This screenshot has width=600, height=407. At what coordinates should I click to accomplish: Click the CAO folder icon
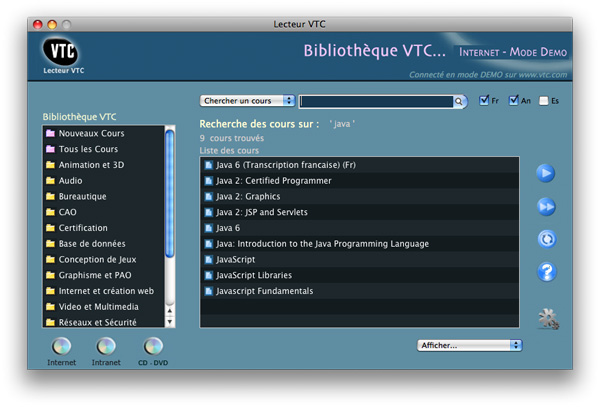click(x=50, y=212)
